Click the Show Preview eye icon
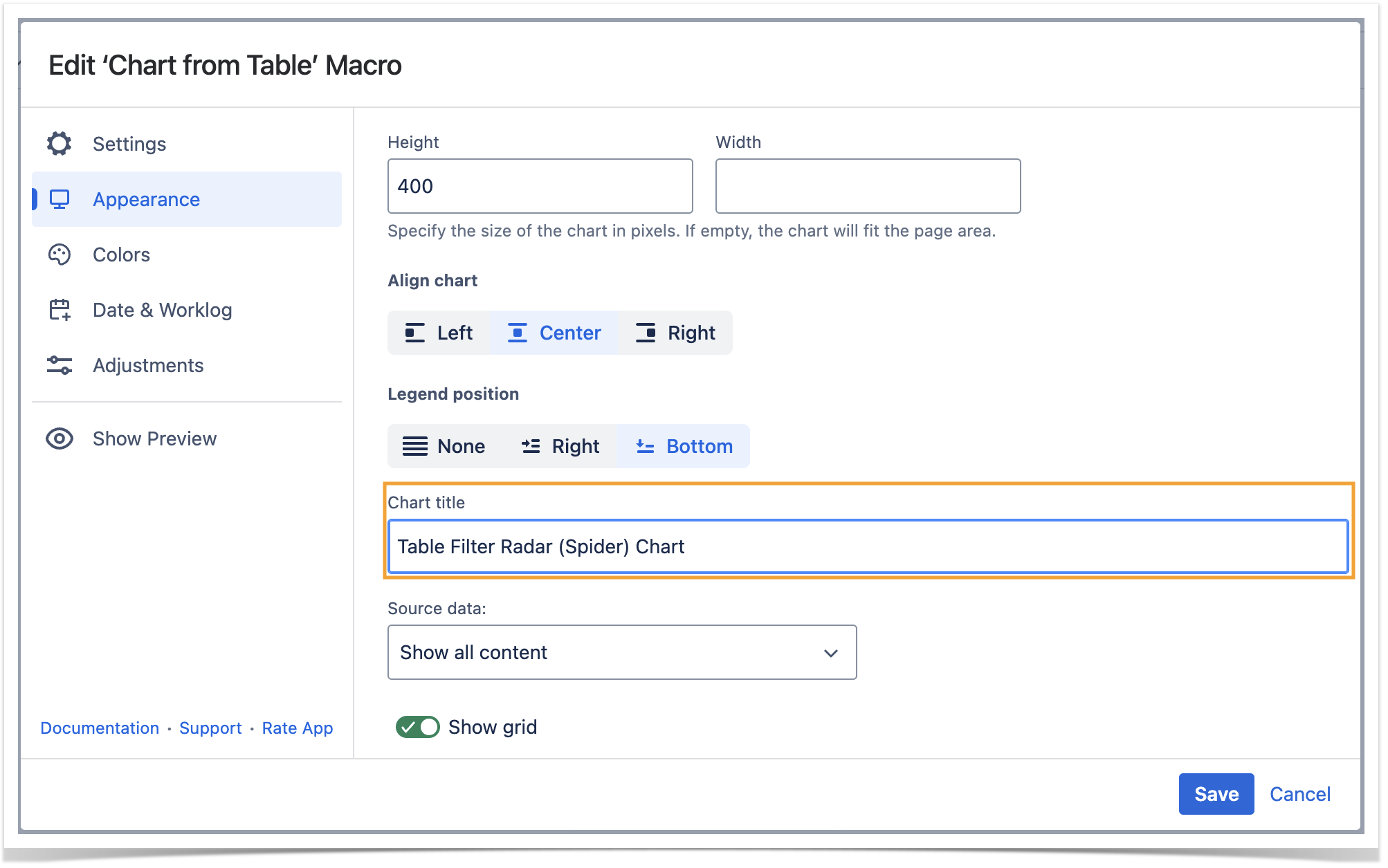The width and height of the screenshot is (1388, 868). point(60,438)
